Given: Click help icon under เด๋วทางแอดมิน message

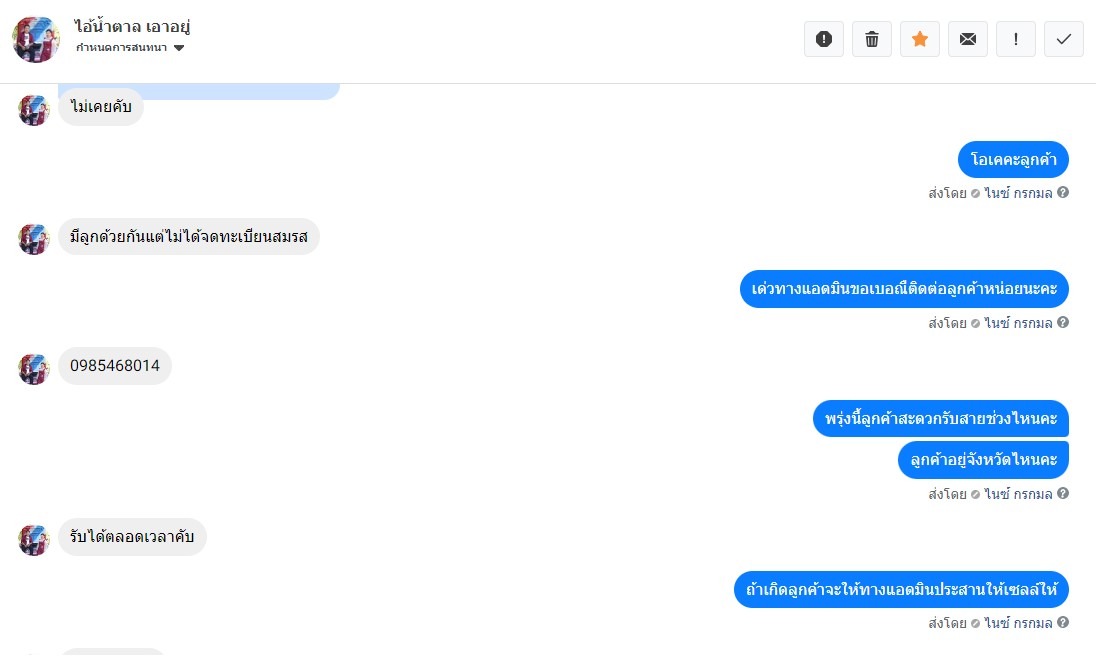Looking at the screenshot, I should 1062,322.
